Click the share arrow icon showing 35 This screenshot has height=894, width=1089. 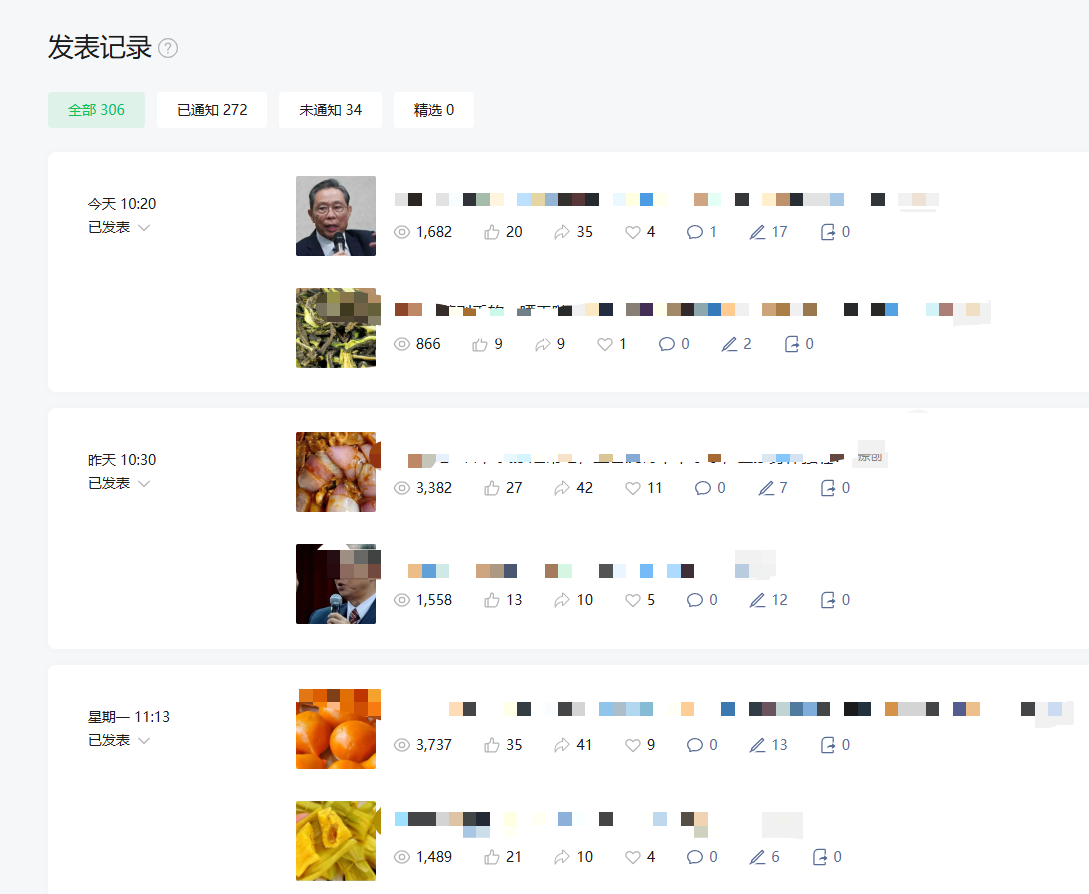[562, 232]
